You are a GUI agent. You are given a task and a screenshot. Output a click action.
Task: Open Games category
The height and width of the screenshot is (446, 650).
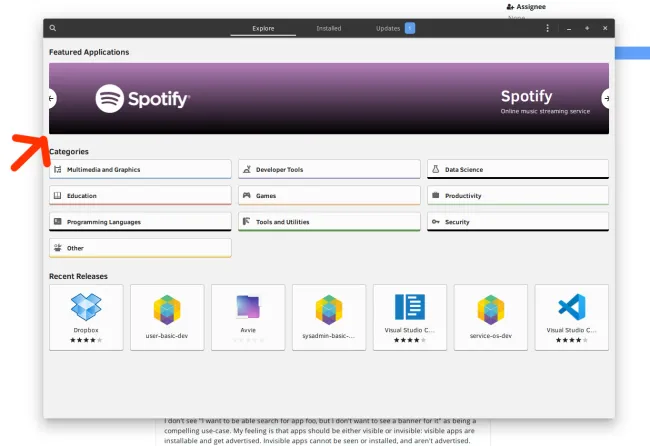click(x=329, y=195)
